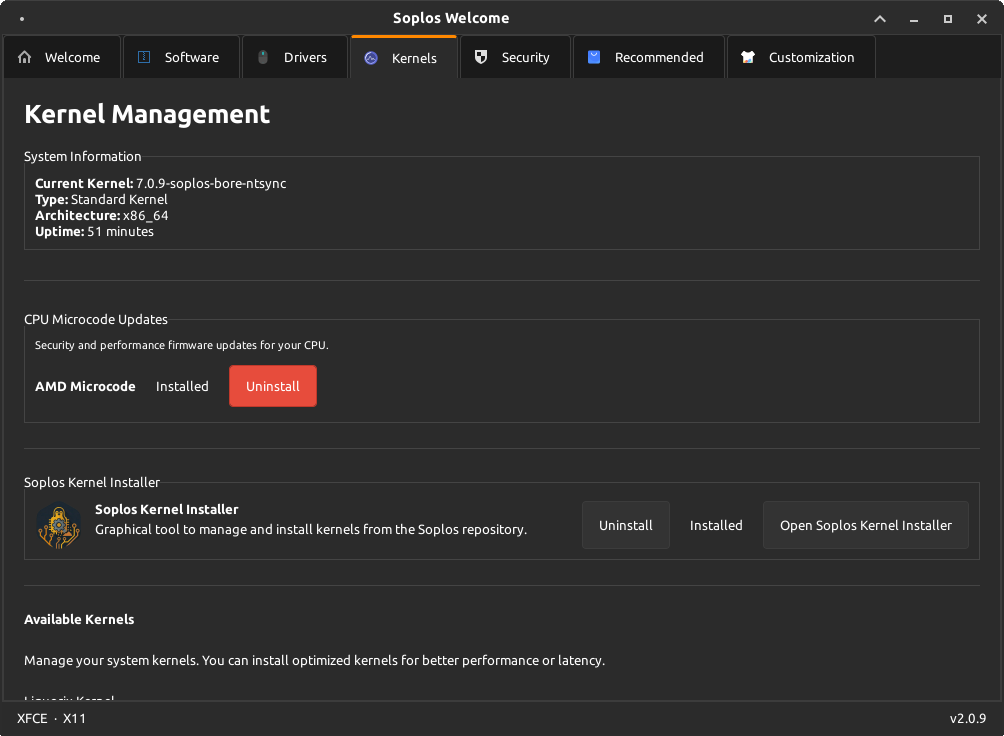Click the 'Uptime: 51 minutes' line
The height and width of the screenshot is (736, 1004).
[94, 231]
